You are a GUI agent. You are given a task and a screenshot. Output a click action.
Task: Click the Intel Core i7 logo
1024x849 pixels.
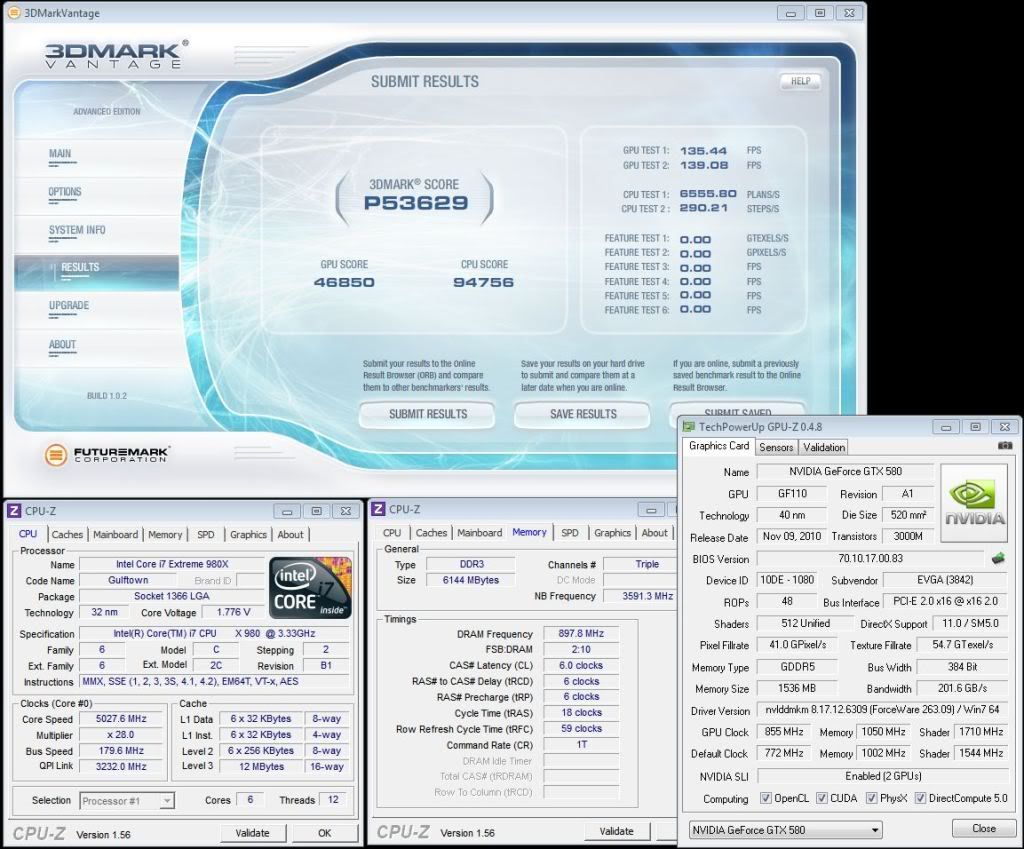tap(310, 588)
